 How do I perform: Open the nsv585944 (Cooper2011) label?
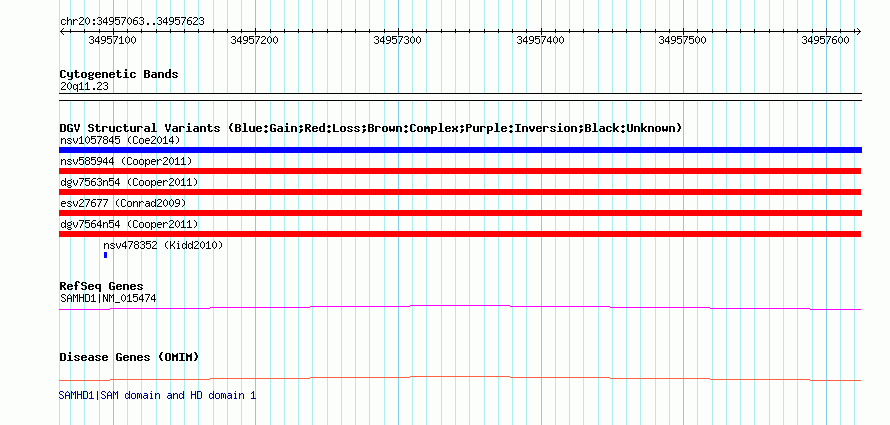(x=126, y=161)
